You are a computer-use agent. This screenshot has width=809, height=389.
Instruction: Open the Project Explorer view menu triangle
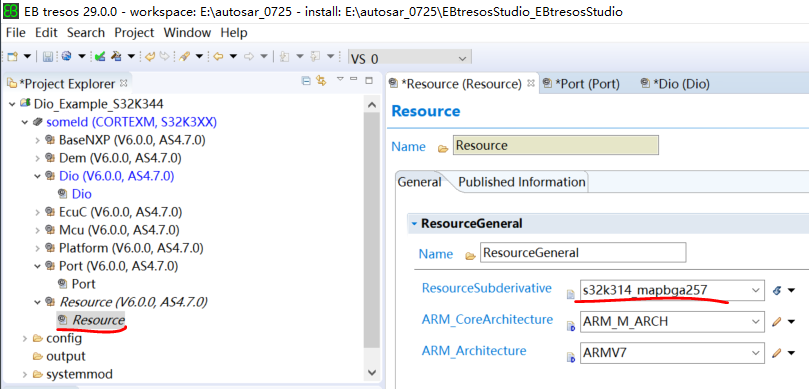[x=339, y=79]
